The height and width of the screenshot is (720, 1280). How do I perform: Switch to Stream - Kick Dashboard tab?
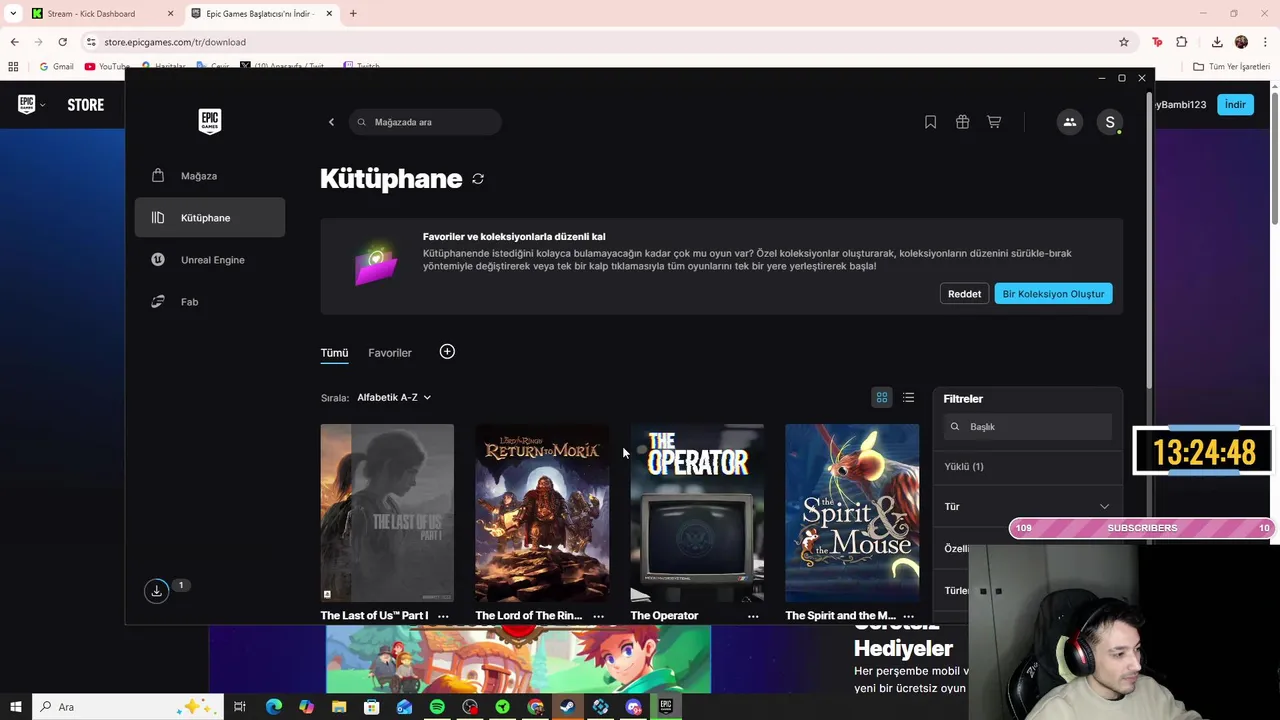coord(102,14)
